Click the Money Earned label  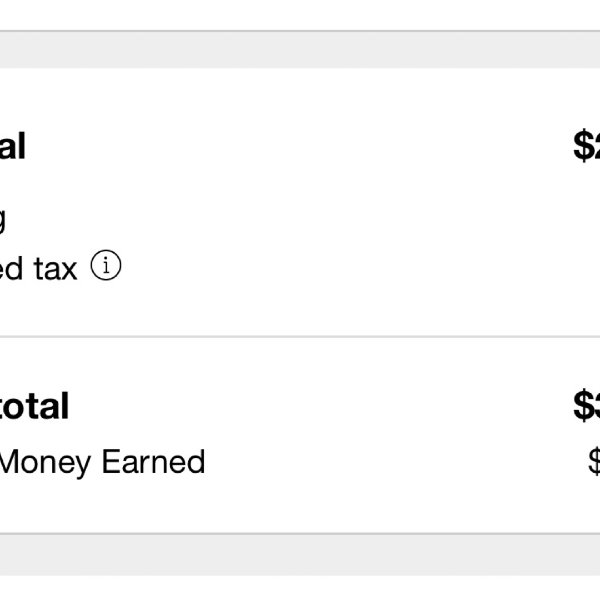click(102, 462)
